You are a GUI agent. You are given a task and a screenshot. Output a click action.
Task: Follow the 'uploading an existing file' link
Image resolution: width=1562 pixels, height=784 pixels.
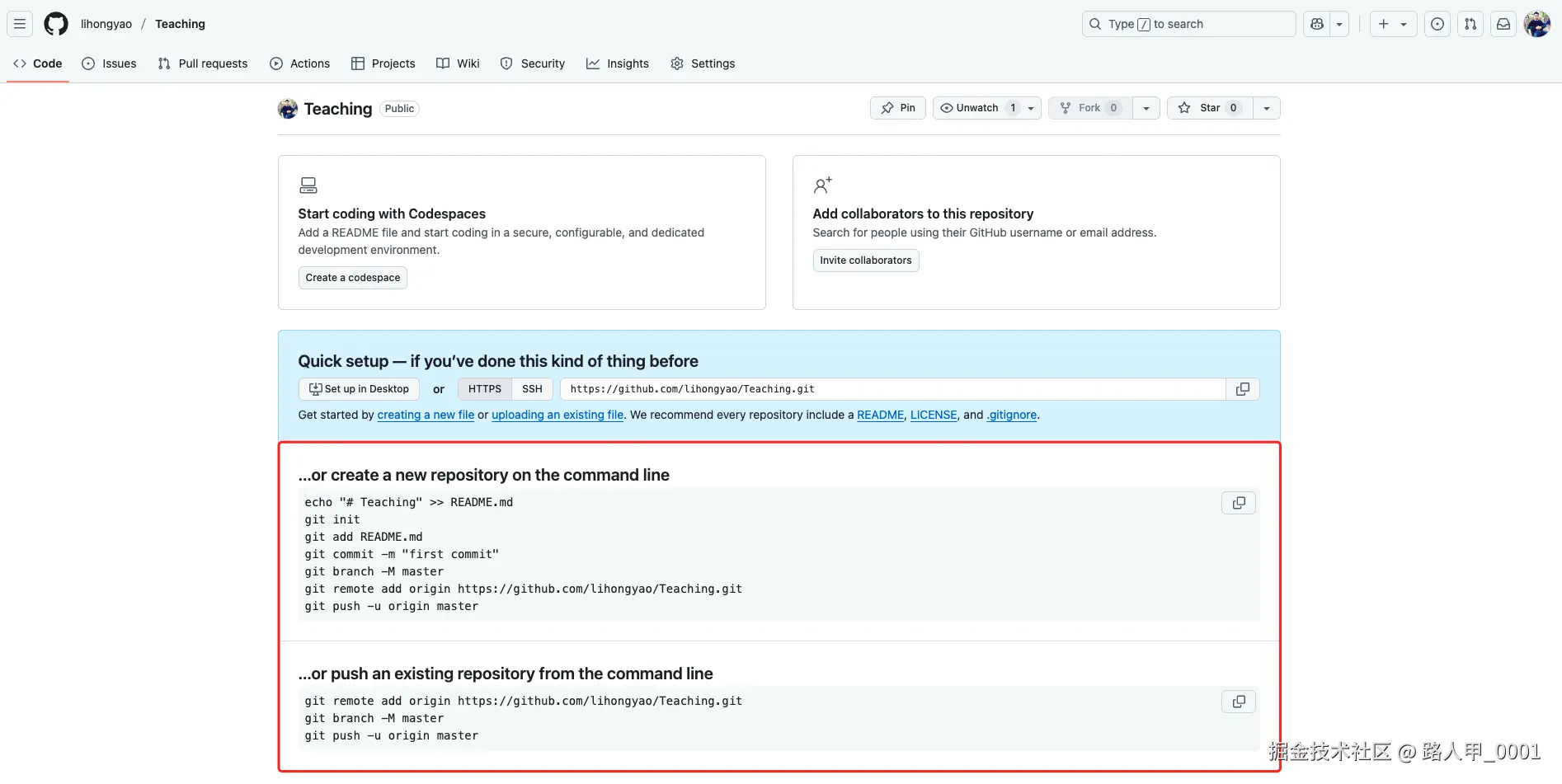(558, 415)
